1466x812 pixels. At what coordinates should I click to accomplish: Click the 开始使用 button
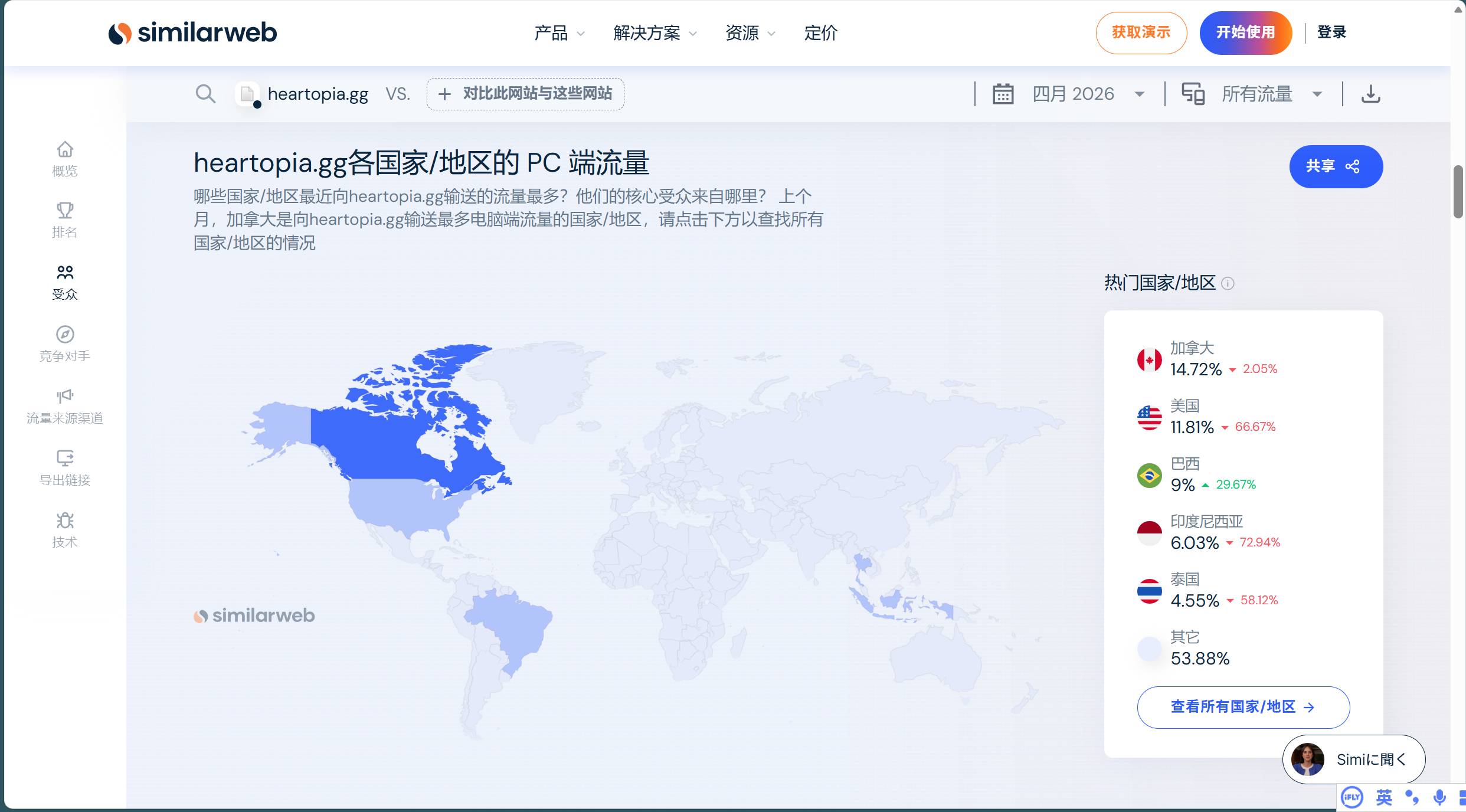click(1245, 32)
